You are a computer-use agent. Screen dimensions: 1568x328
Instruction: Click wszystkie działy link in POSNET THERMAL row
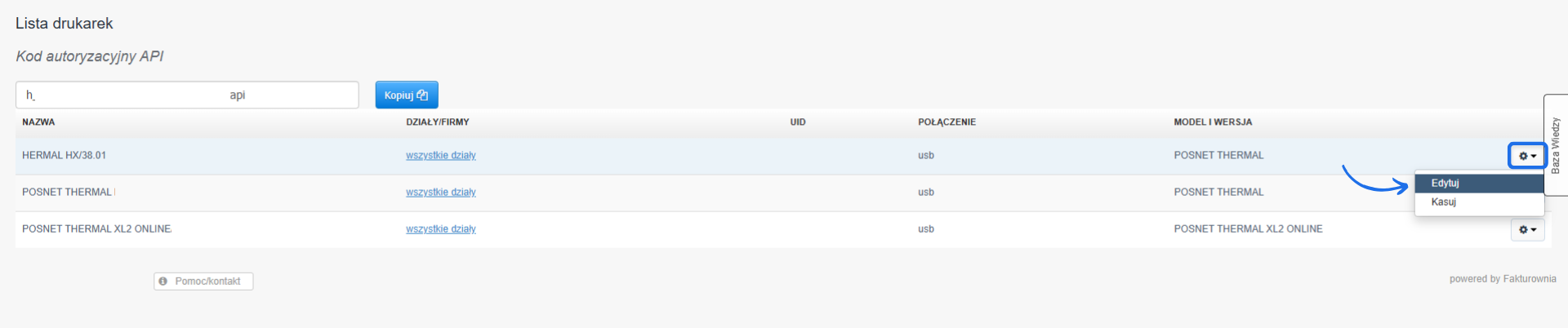440,192
